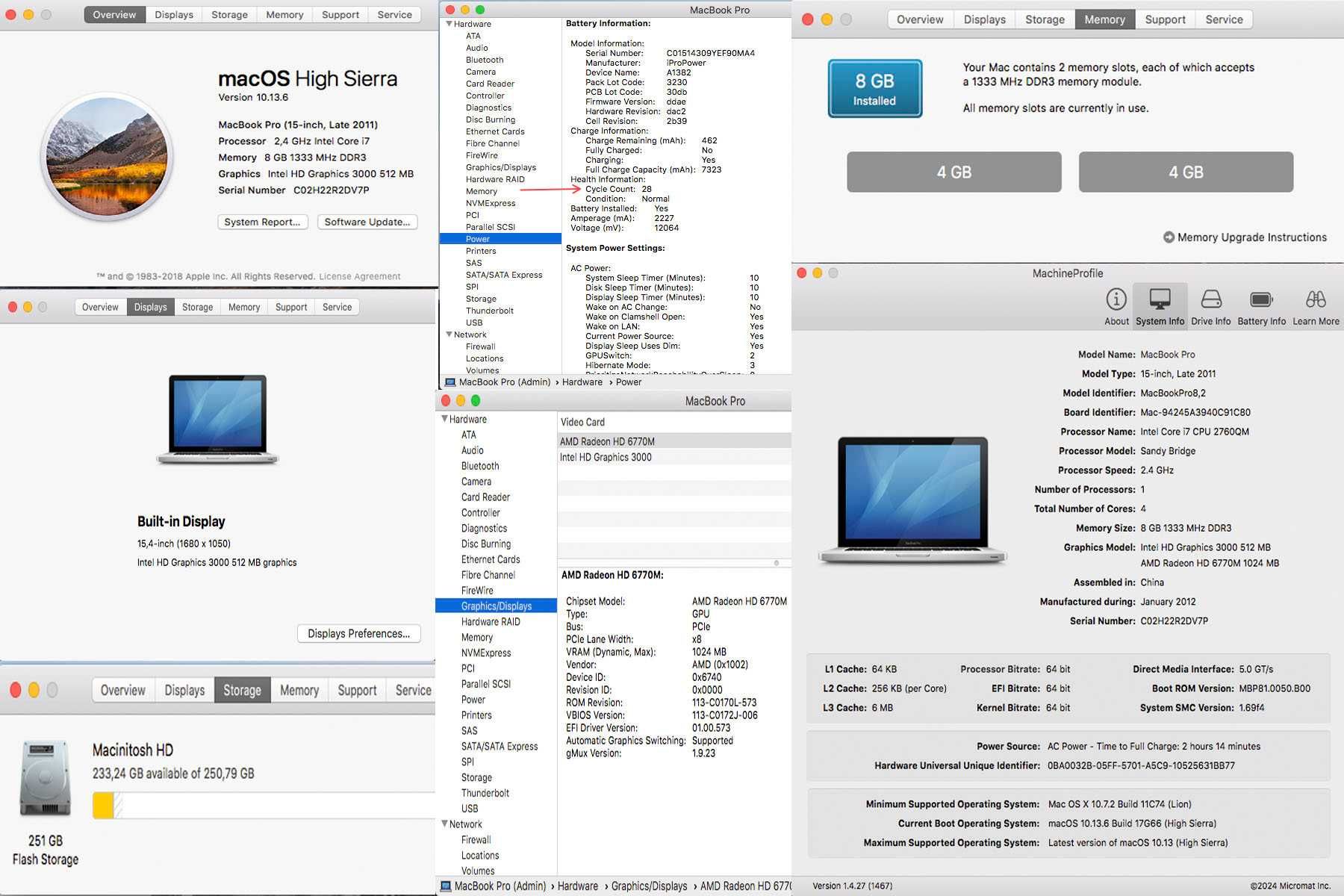The height and width of the screenshot is (896, 1344).
Task: Click Model Identifier value MacBookPro8,2
Action: coord(1172,393)
